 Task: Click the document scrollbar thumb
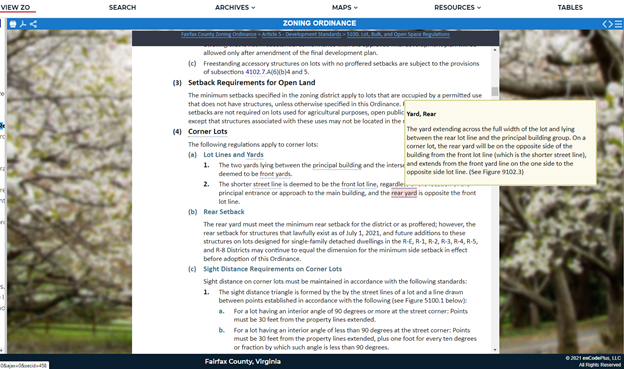pos(495,92)
